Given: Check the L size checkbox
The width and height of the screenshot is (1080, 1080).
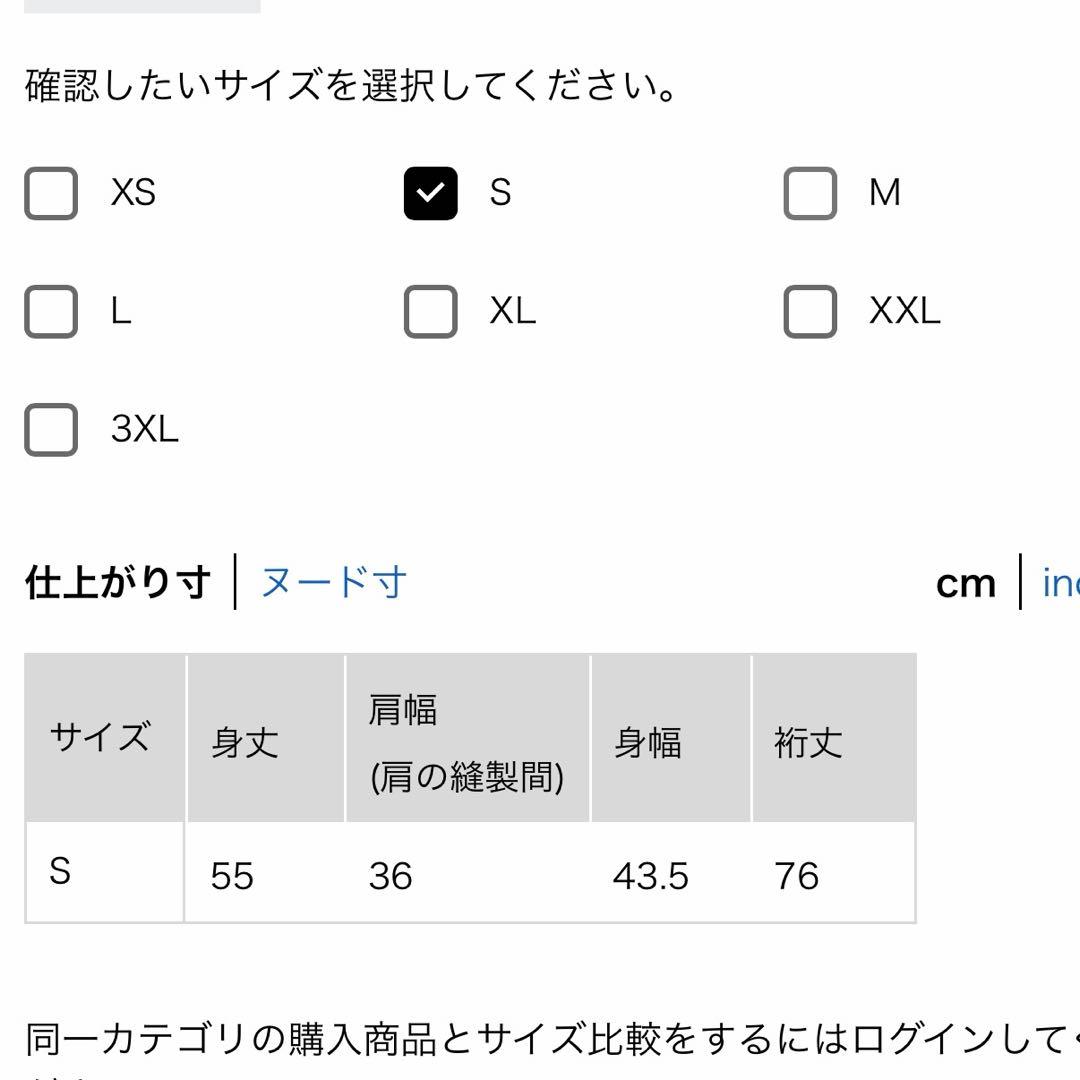Looking at the screenshot, I should click(x=51, y=311).
